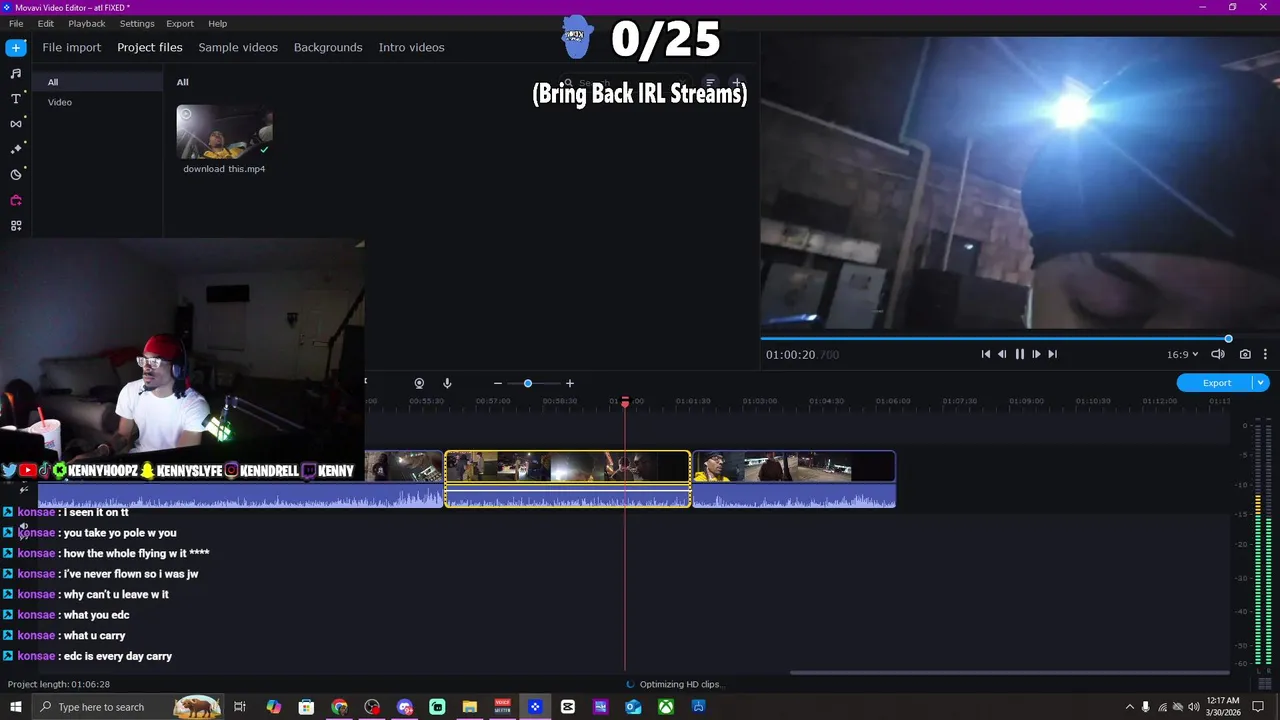
Task: Click the timeline zoom out minus icon
Action: (498, 383)
